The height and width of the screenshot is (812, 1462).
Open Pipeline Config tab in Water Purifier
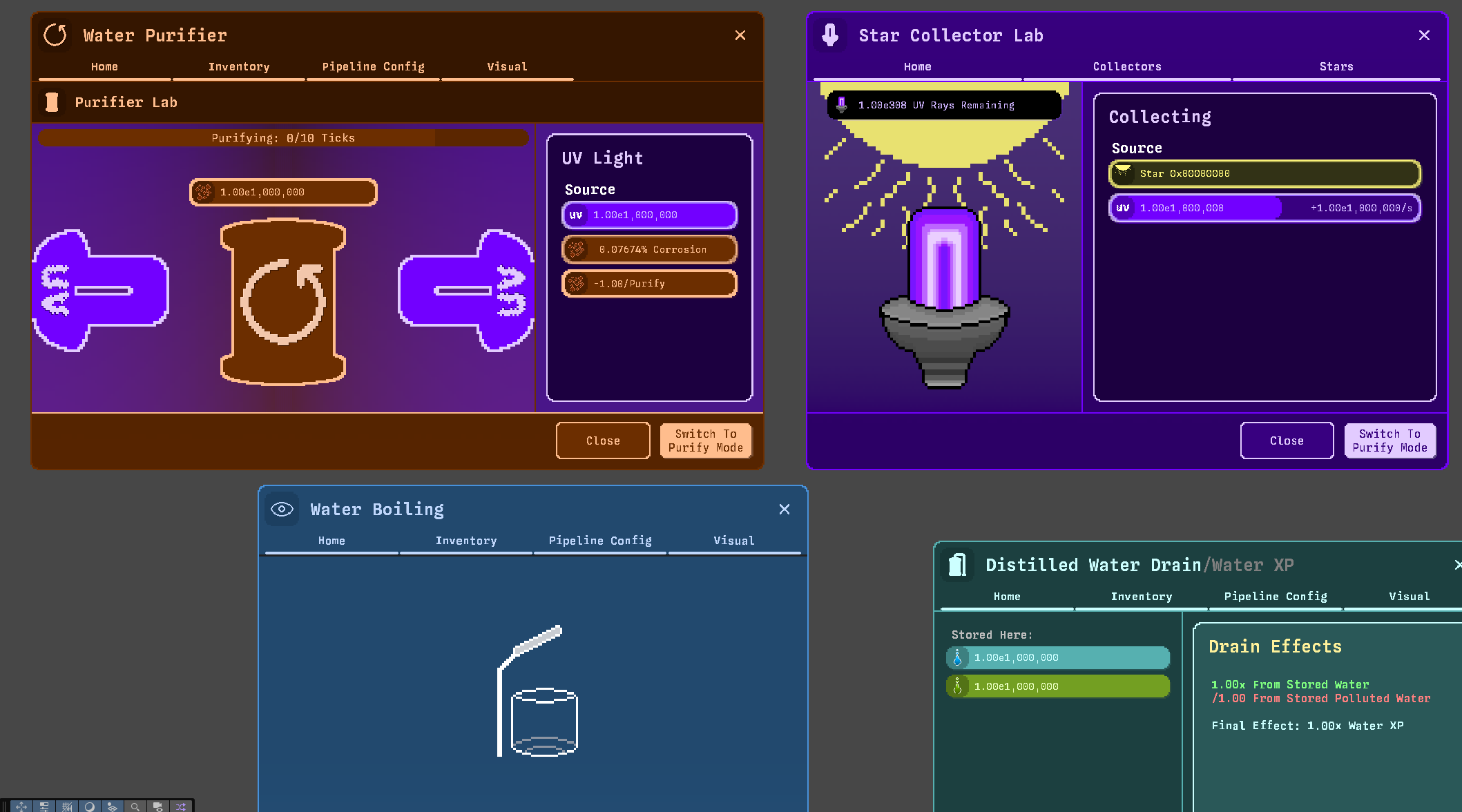coord(373,67)
